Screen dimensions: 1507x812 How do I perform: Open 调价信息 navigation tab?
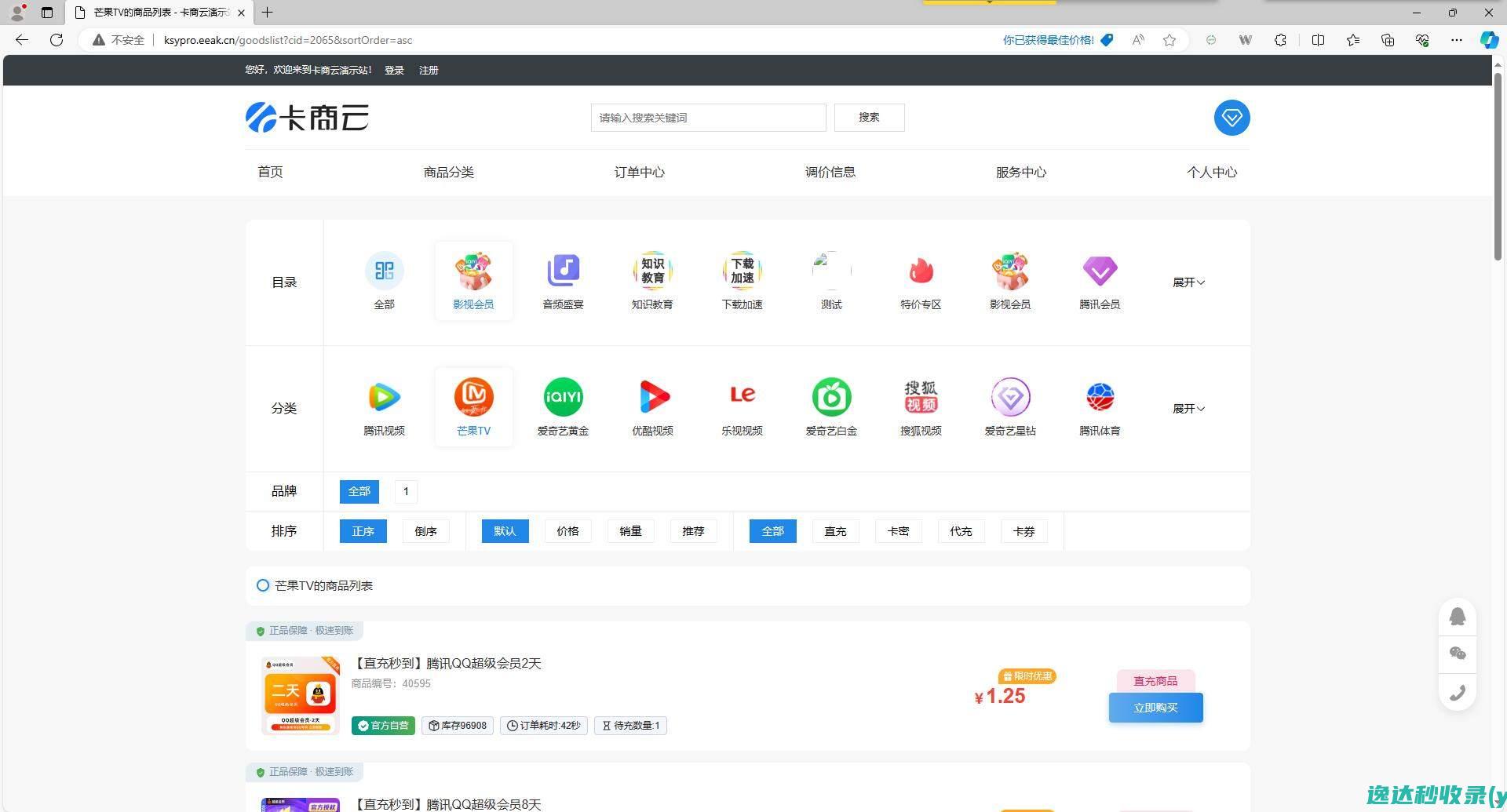(830, 172)
